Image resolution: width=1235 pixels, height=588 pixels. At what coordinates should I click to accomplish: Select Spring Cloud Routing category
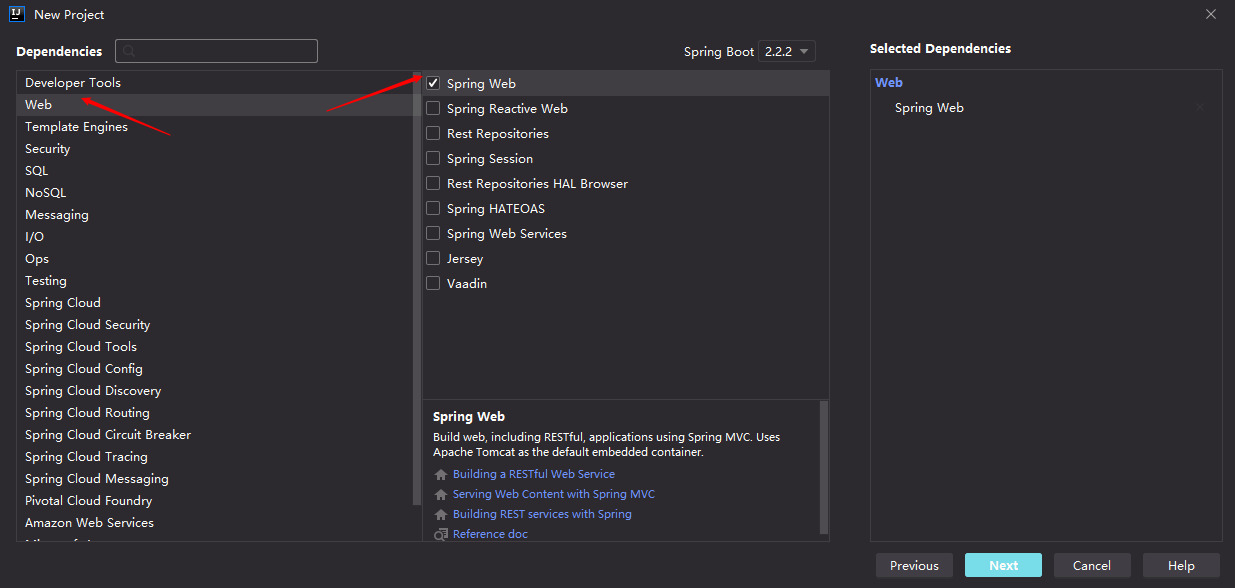pyautogui.click(x=215, y=413)
